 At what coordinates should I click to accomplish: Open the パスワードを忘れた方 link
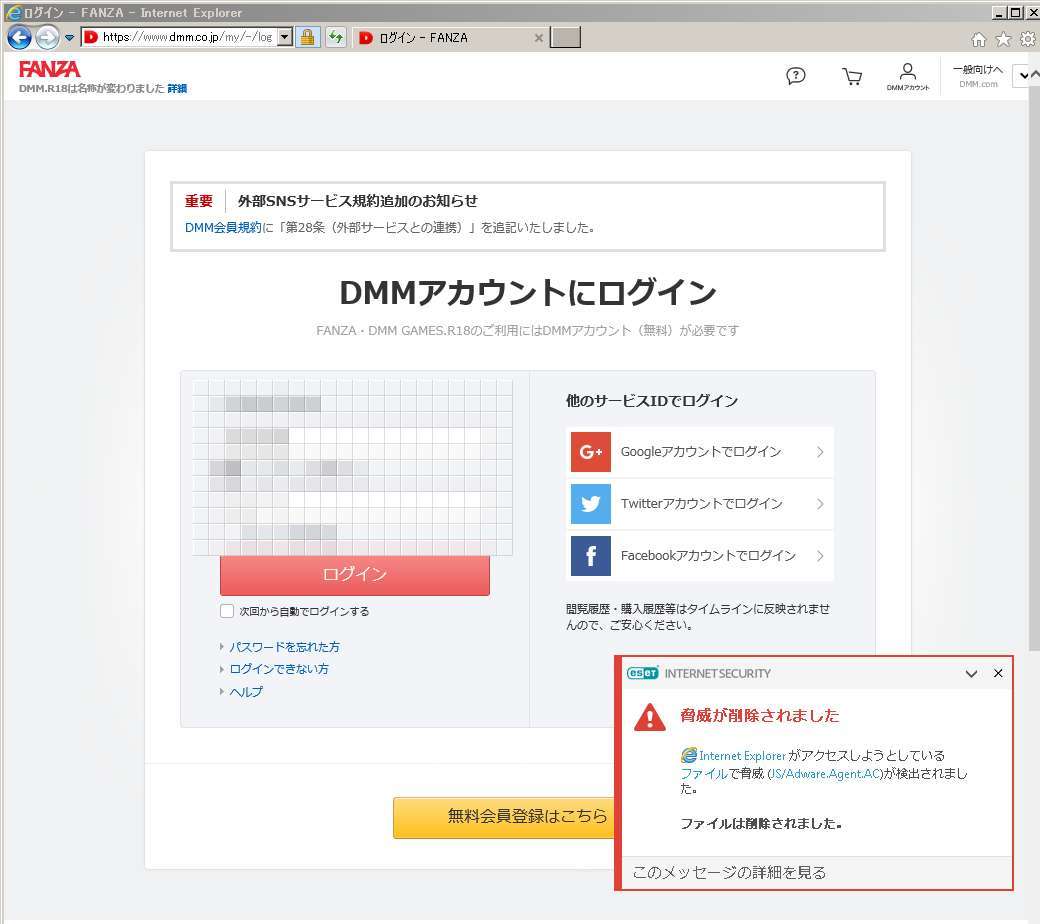(285, 647)
